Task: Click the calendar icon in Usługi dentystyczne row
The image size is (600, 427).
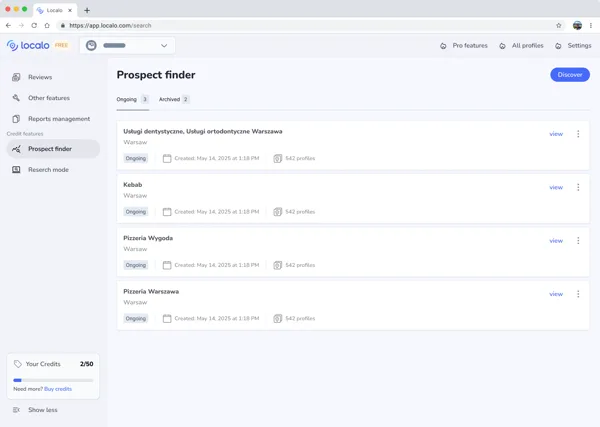Action: 167,158
